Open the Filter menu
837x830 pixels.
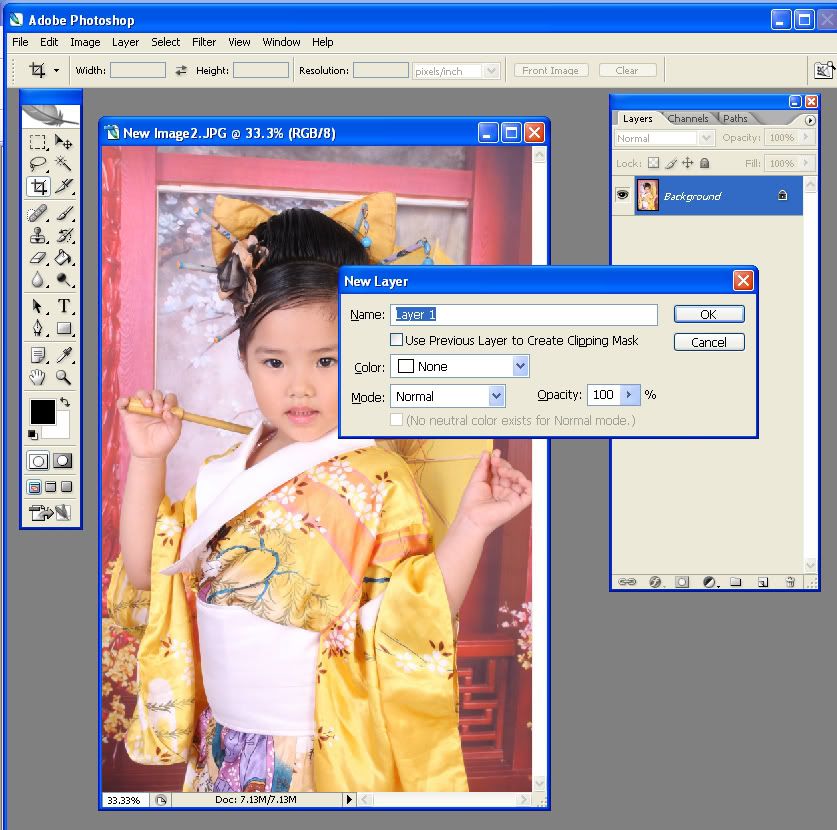click(x=204, y=42)
